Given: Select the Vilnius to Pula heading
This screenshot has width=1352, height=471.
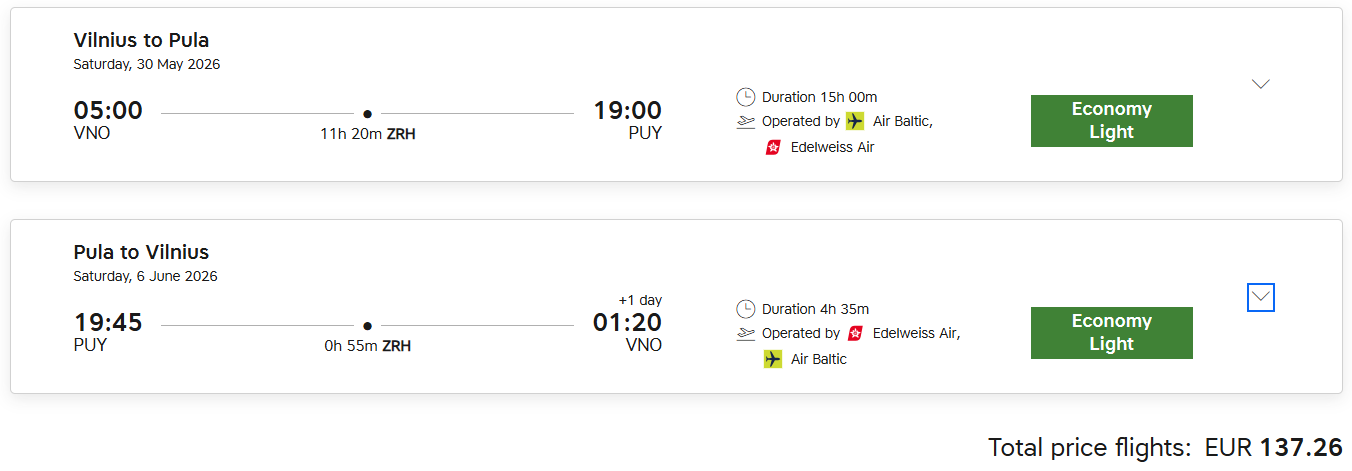Looking at the screenshot, I should point(141,41).
